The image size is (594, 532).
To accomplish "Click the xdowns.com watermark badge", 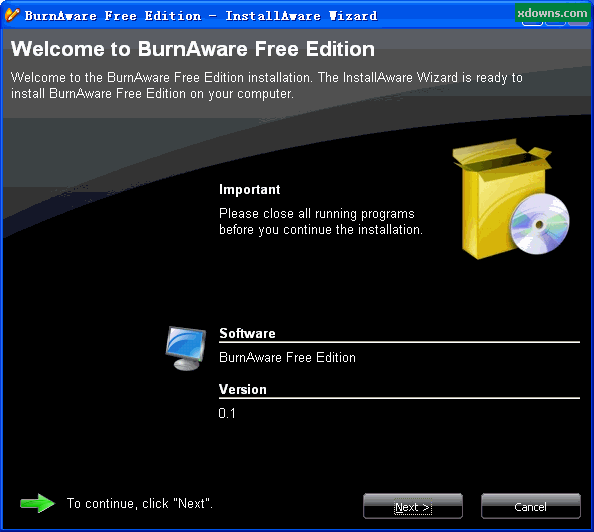I will click(x=552, y=13).
